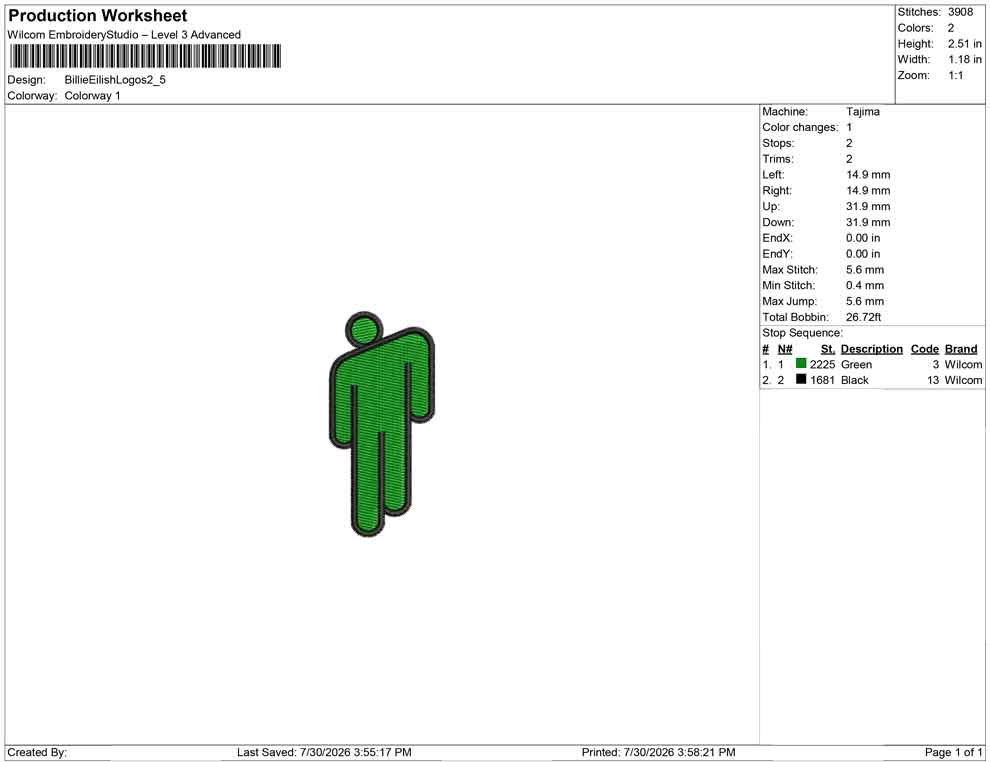
Task: Click the barcode under the worksheet title
Action: click(x=145, y=56)
